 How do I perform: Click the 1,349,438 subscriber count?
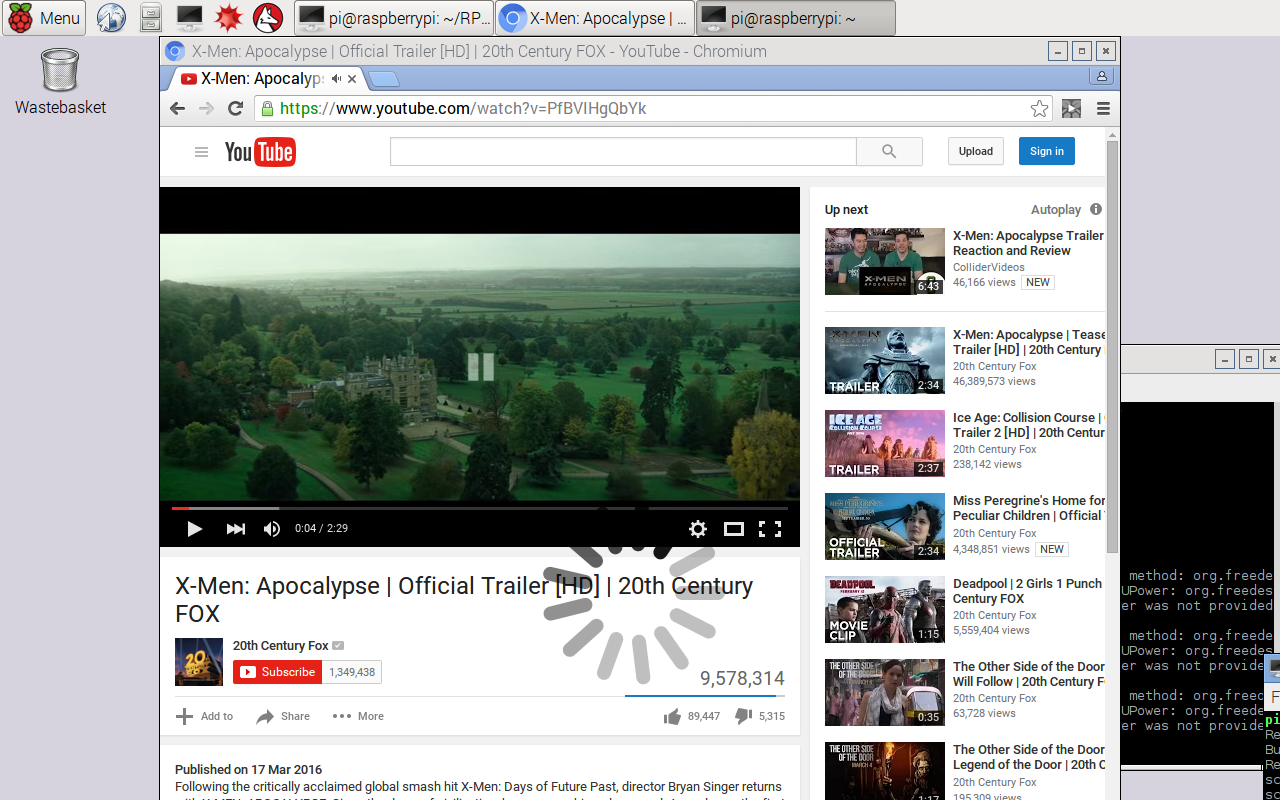click(x=352, y=672)
